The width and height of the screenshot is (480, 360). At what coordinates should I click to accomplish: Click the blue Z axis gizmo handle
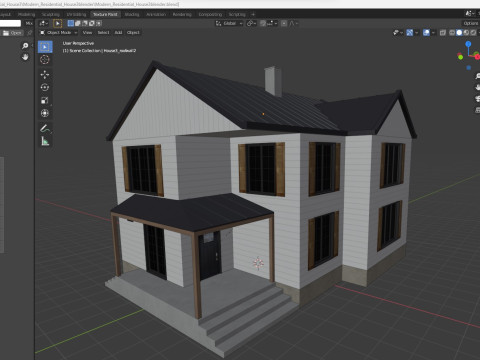pos(468,44)
